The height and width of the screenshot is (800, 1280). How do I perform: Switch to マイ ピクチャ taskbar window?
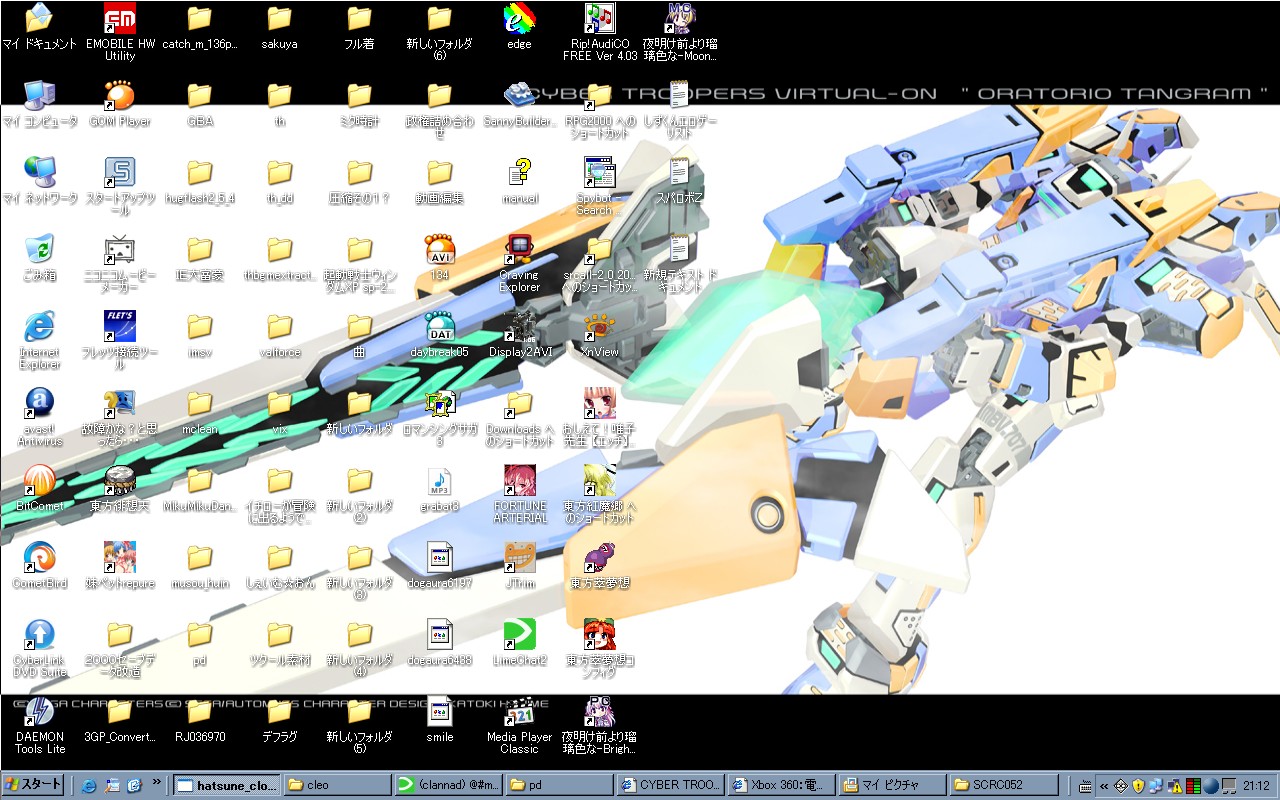pyautogui.click(x=892, y=785)
